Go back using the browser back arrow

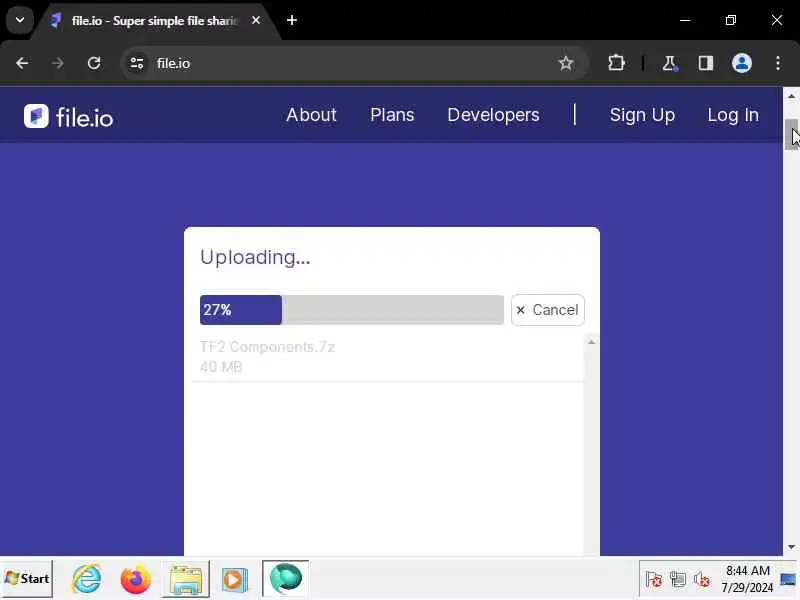(22, 63)
